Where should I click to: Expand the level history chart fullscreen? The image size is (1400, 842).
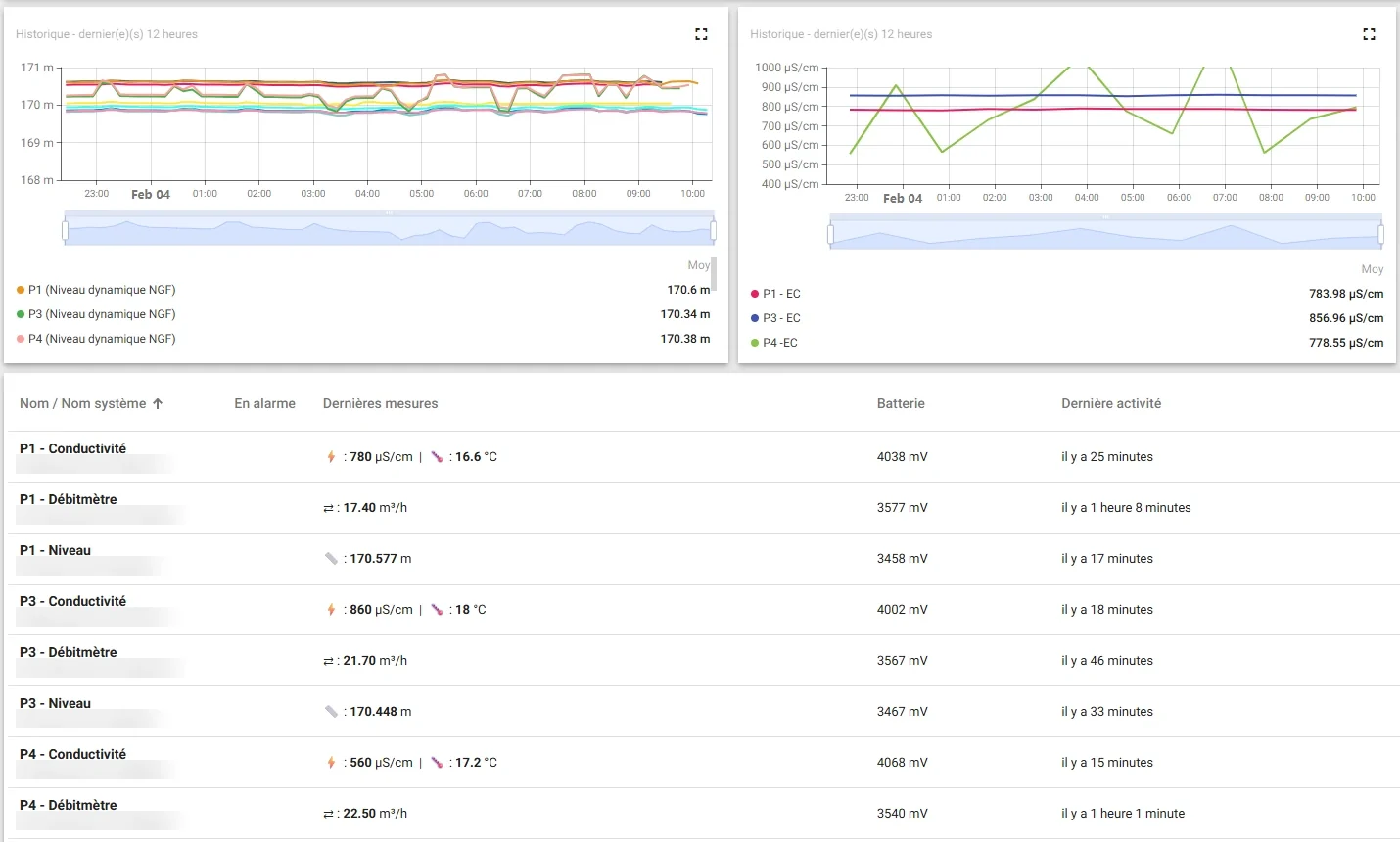(701, 34)
